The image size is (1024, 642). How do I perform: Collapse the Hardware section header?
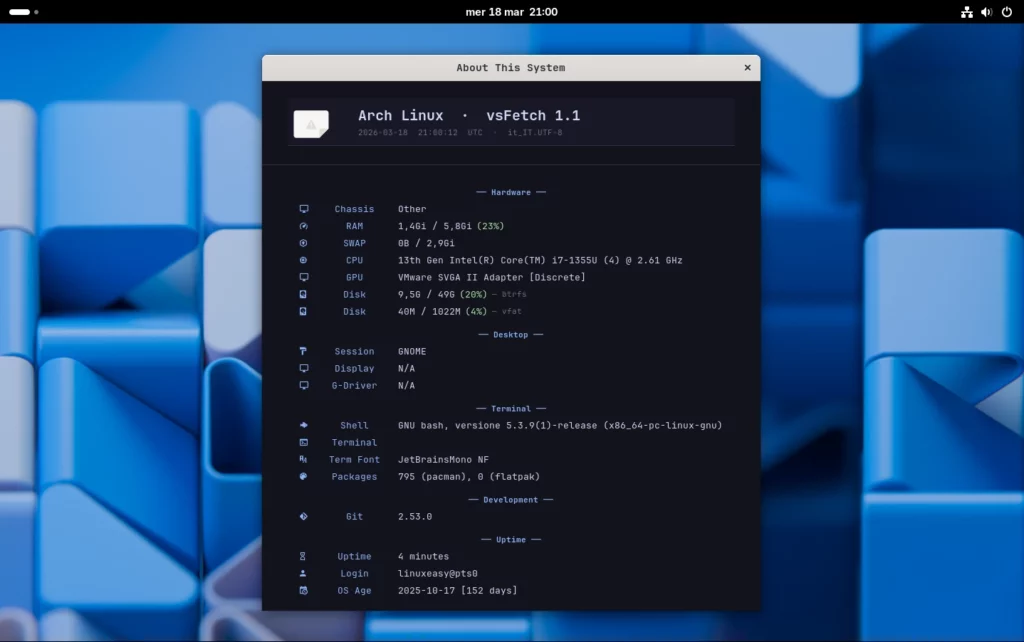point(511,192)
